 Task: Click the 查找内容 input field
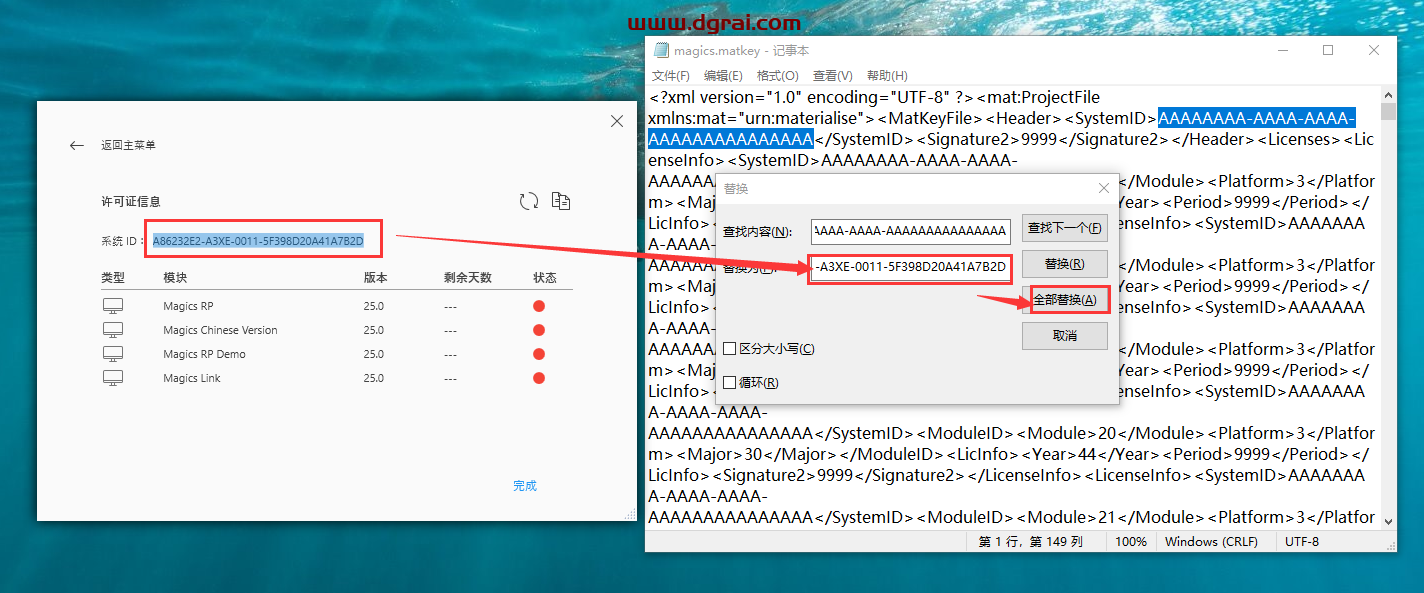tap(911, 231)
